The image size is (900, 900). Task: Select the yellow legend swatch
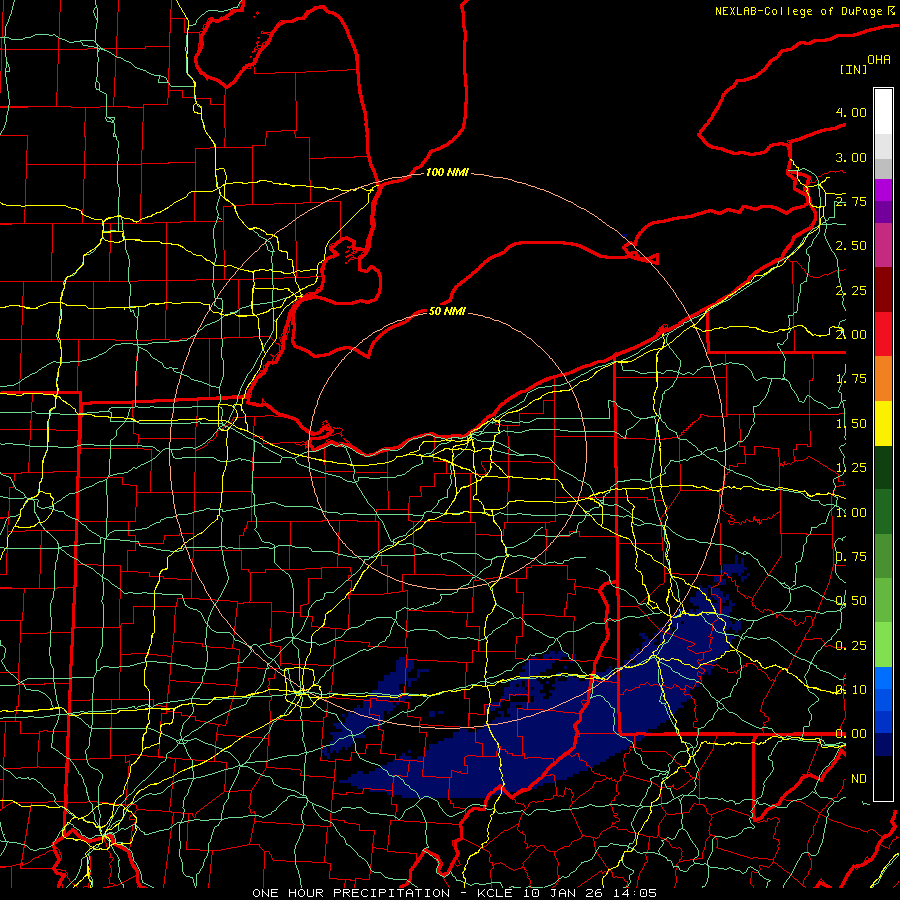(883, 423)
